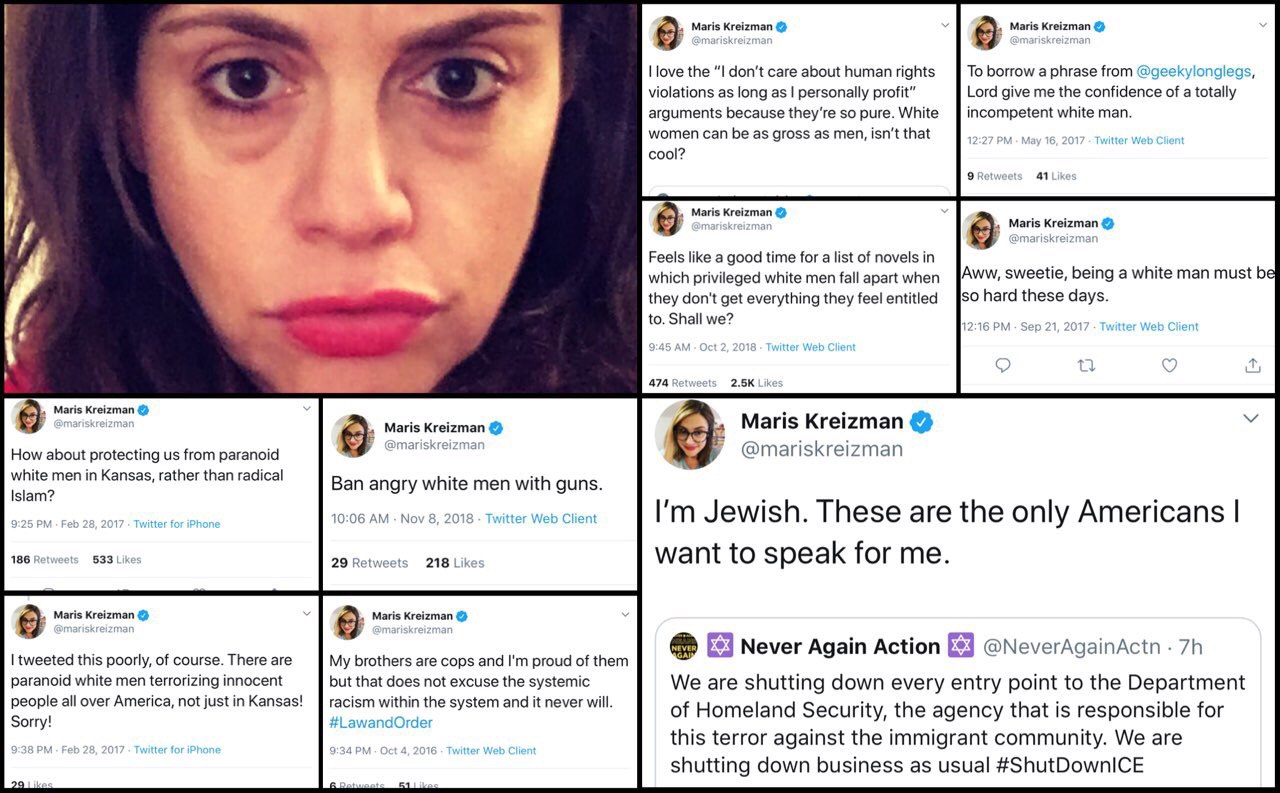Click verified badge on 'Ban angry white men' tweet
Screen dimensions: 1280x793
[495, 428]
